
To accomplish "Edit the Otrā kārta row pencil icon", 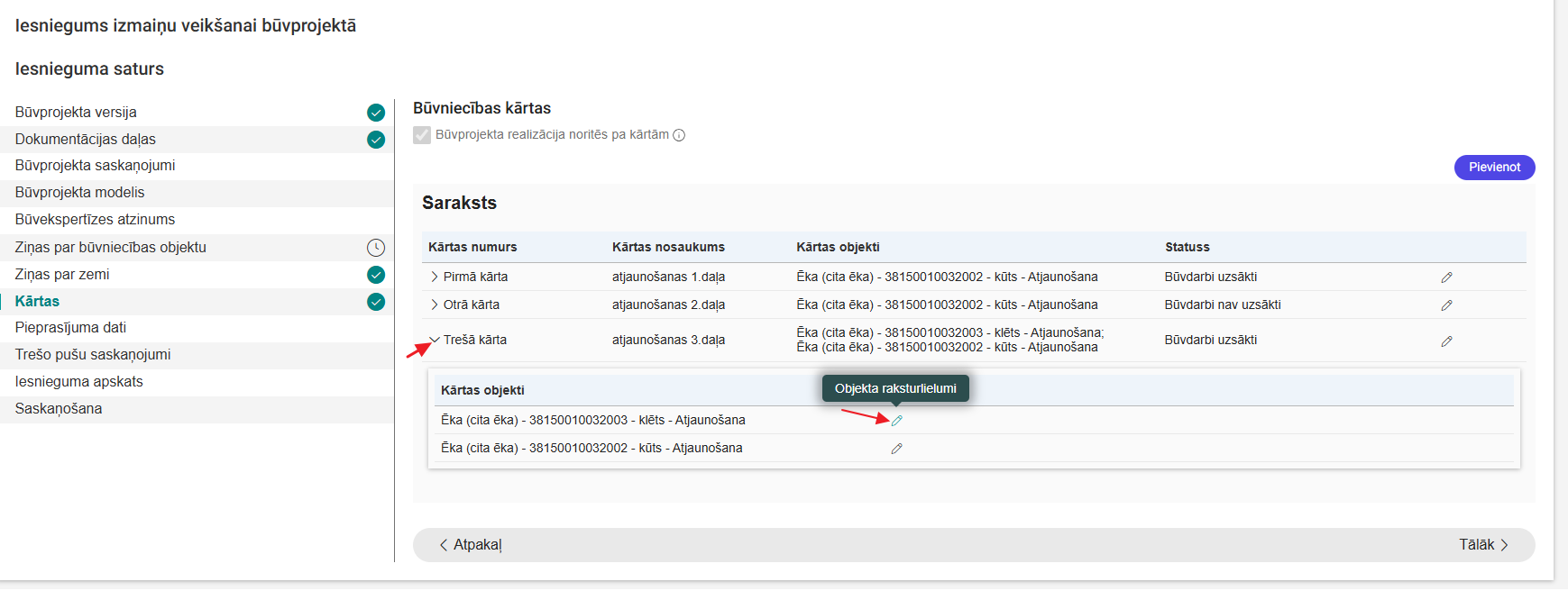I will (x=1446, y=305).
